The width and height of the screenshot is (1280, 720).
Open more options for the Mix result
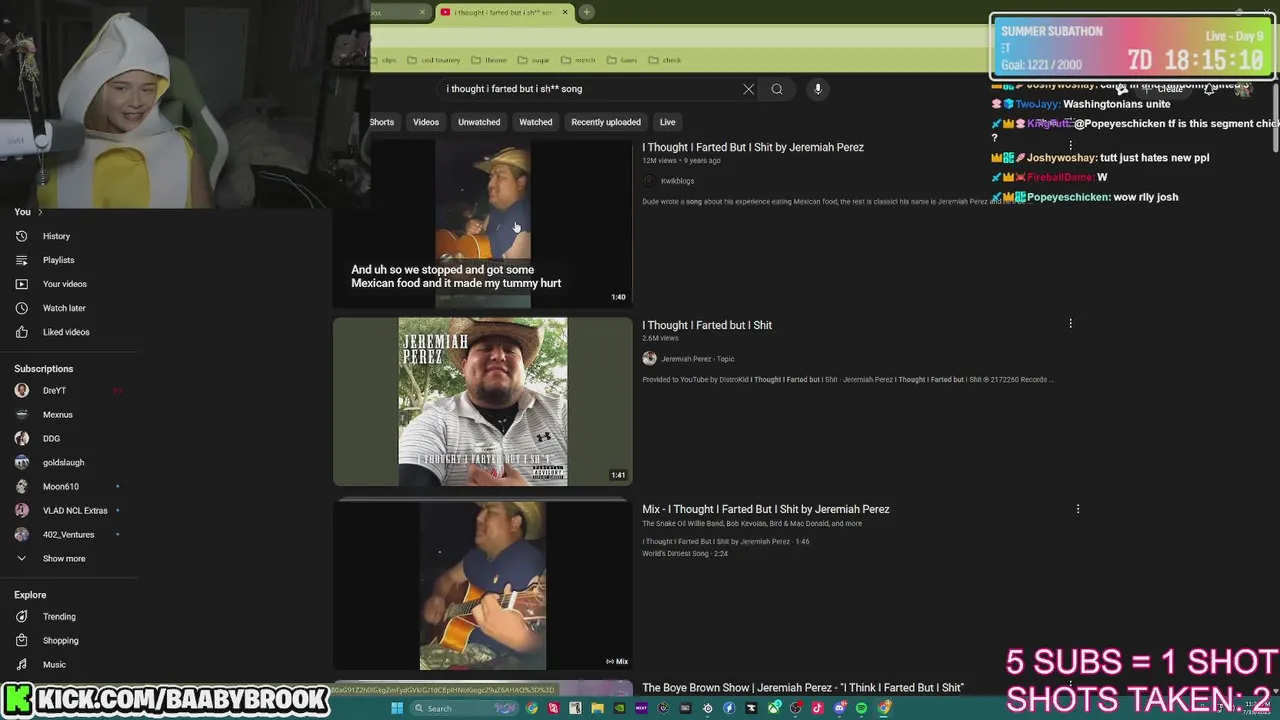[1078, 509]
